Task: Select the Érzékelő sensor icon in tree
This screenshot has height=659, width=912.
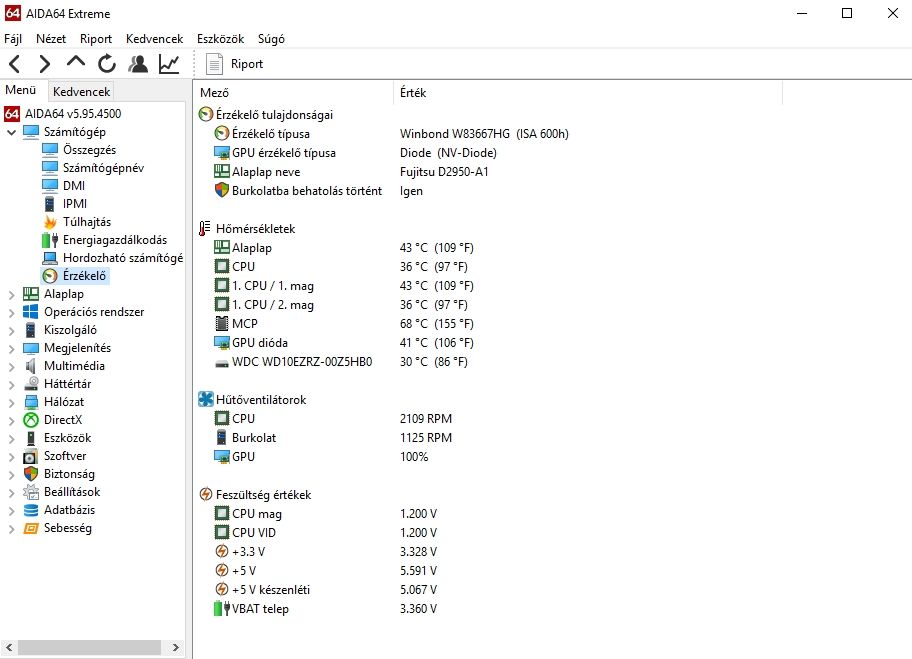Action: (50, 276)
